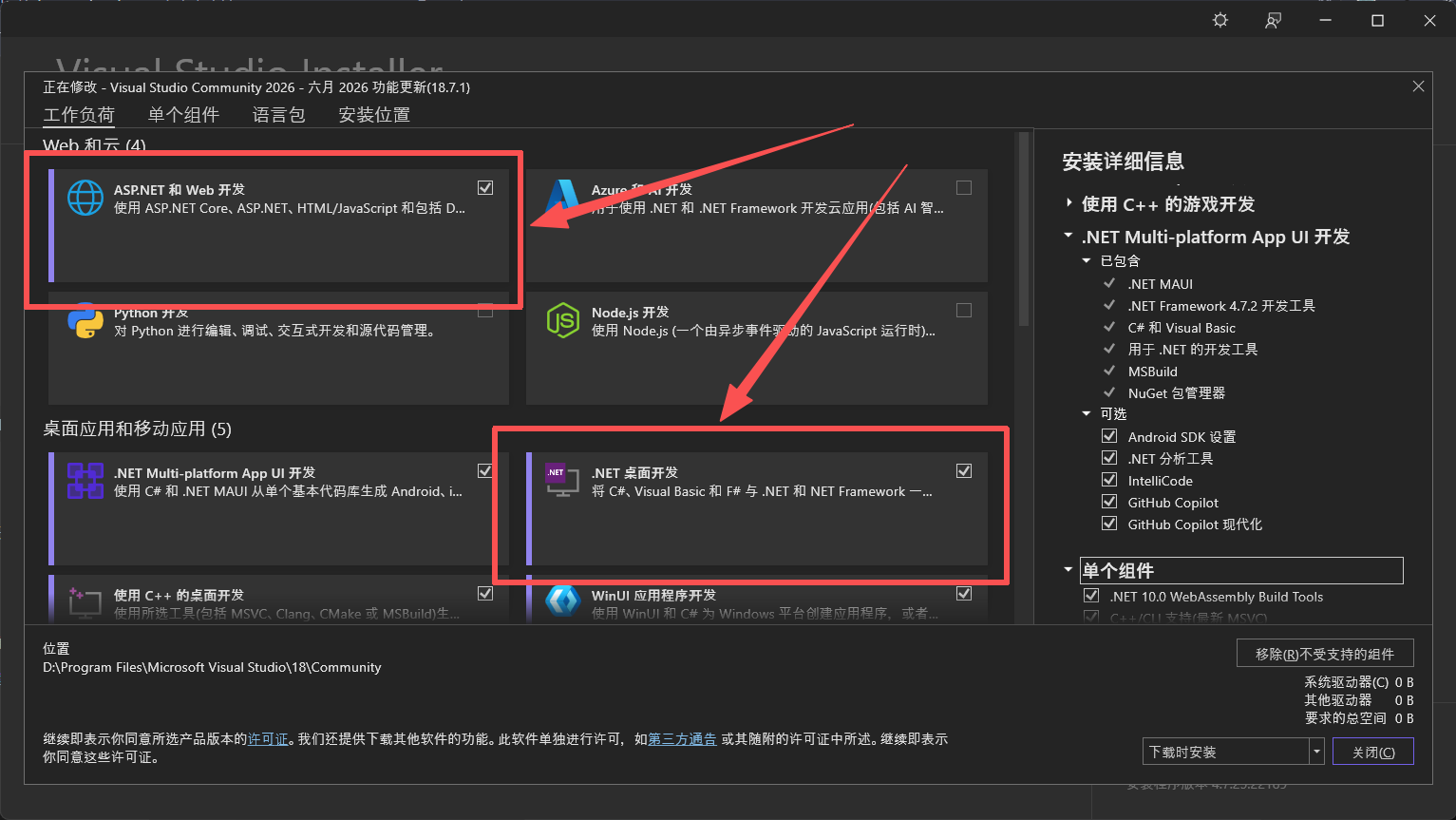
Task: Click the ASP.NET globe workload icon
Action: 85,198
